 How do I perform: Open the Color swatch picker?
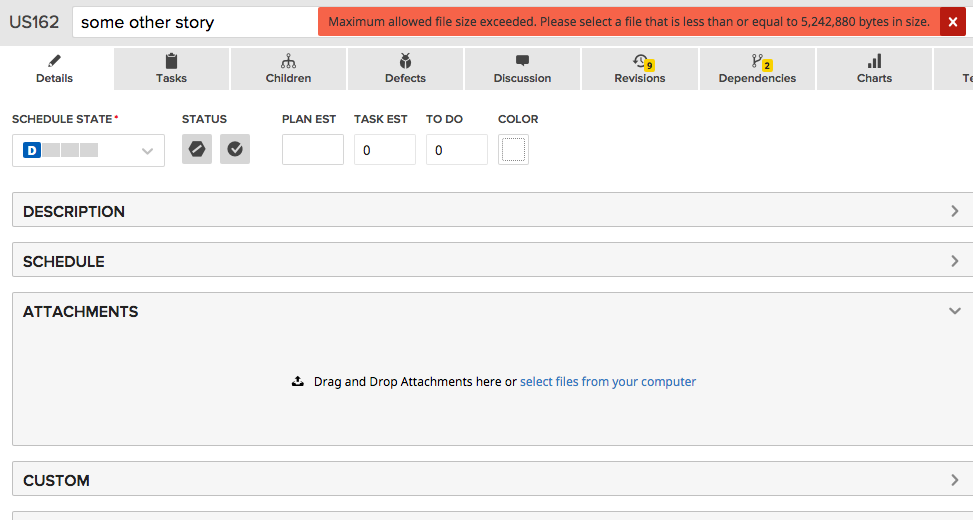513,150
